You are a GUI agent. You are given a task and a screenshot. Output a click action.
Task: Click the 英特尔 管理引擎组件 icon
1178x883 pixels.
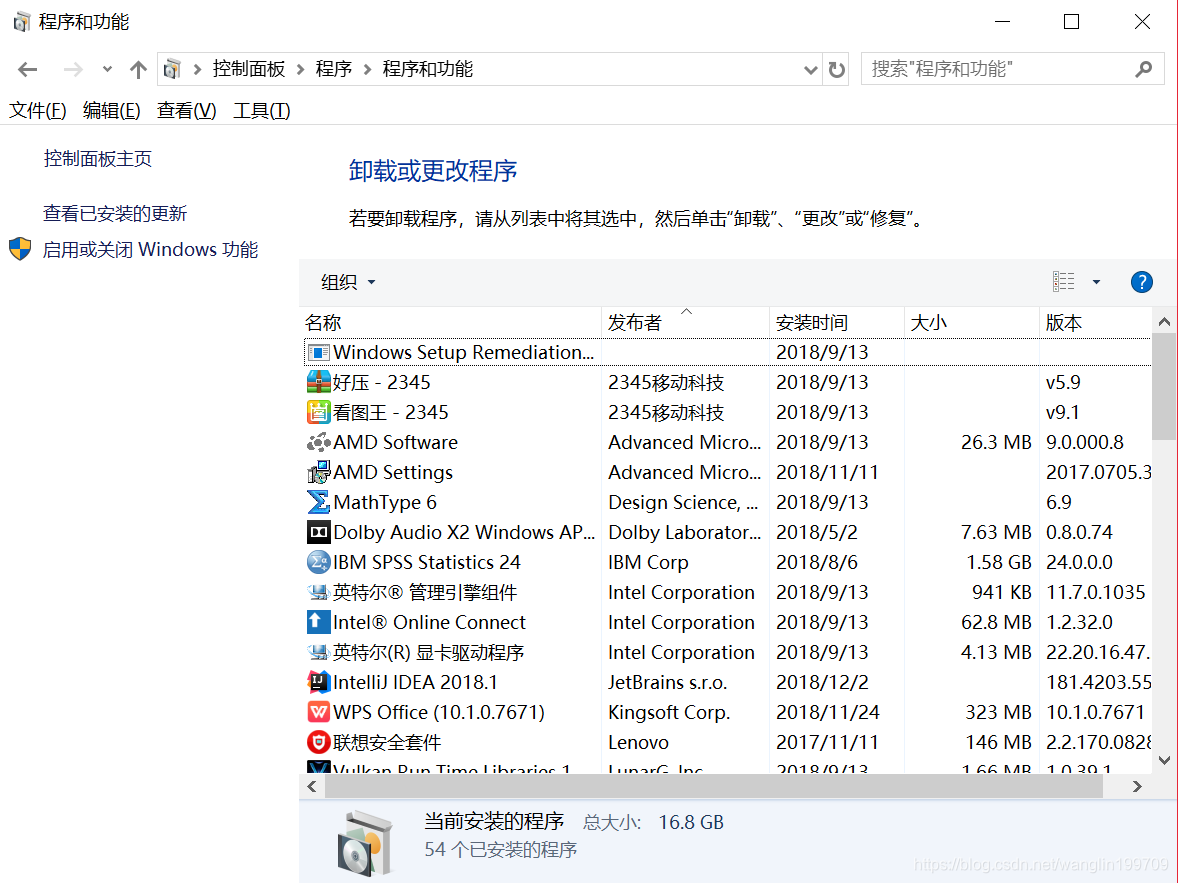[x=319, y=592]
